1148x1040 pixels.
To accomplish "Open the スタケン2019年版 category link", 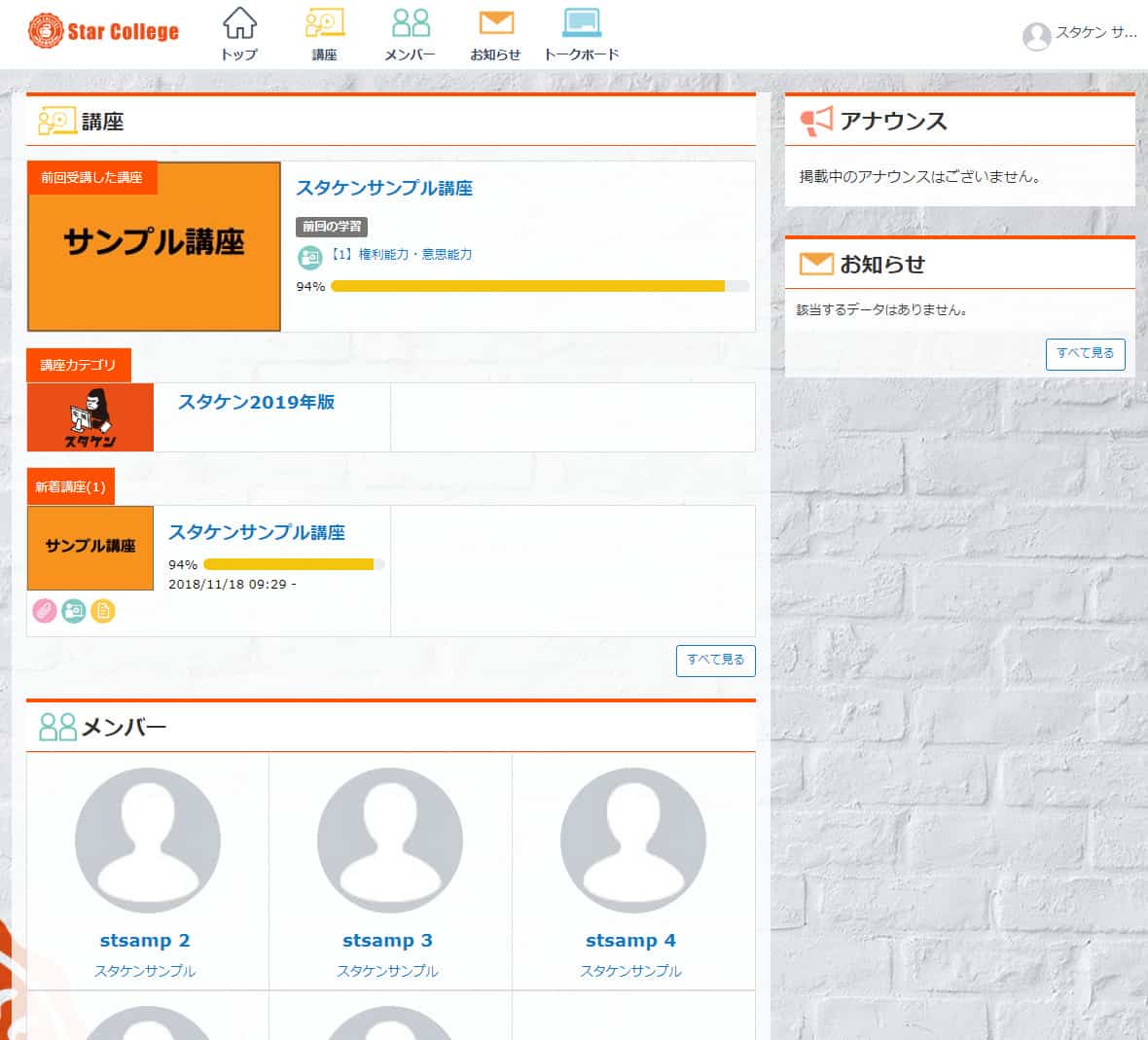I will point(256,402).
